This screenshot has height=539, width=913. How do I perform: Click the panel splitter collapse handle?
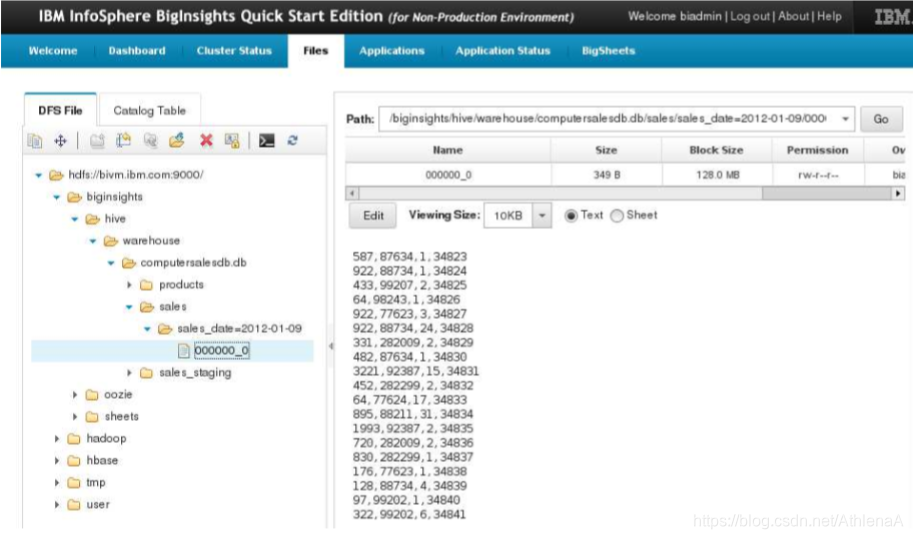(331, 346)
